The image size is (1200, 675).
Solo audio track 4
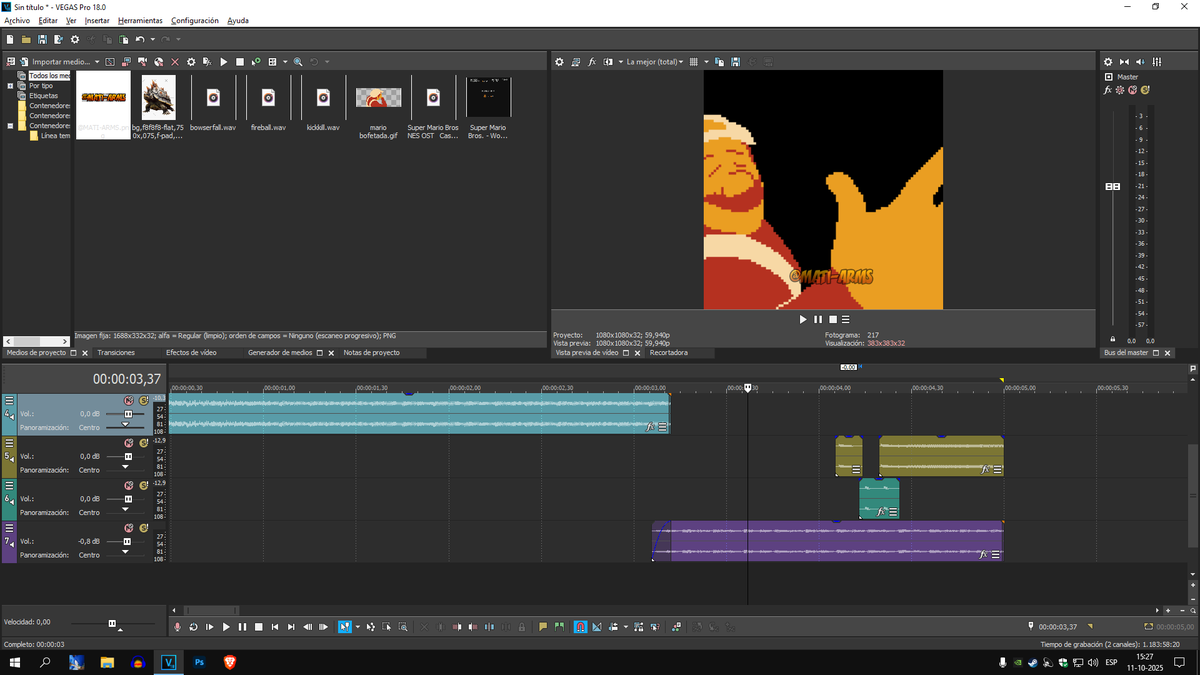pos(143,400)
